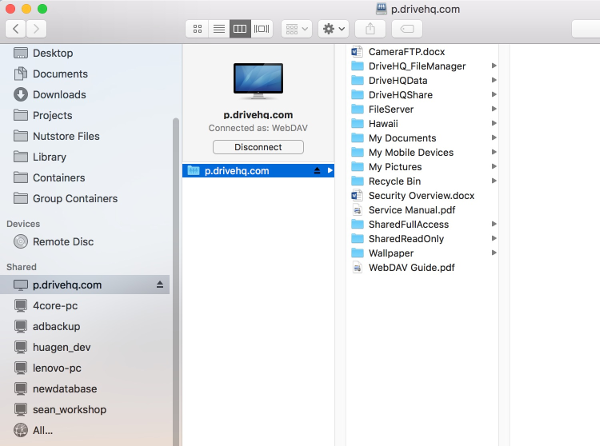Expand Hawaii folder arrow

(494, 123)
